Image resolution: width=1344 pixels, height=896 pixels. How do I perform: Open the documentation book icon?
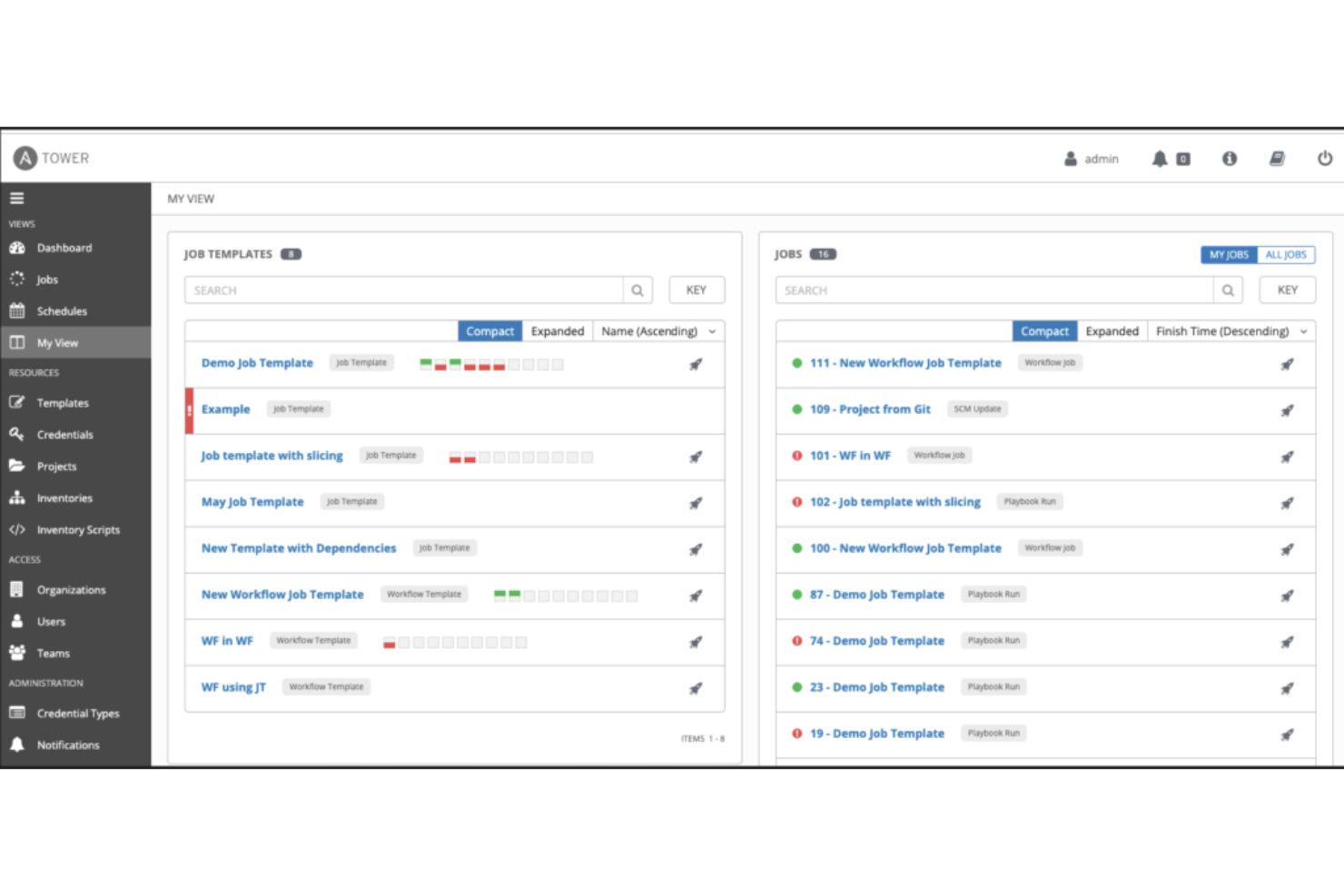1277,158
